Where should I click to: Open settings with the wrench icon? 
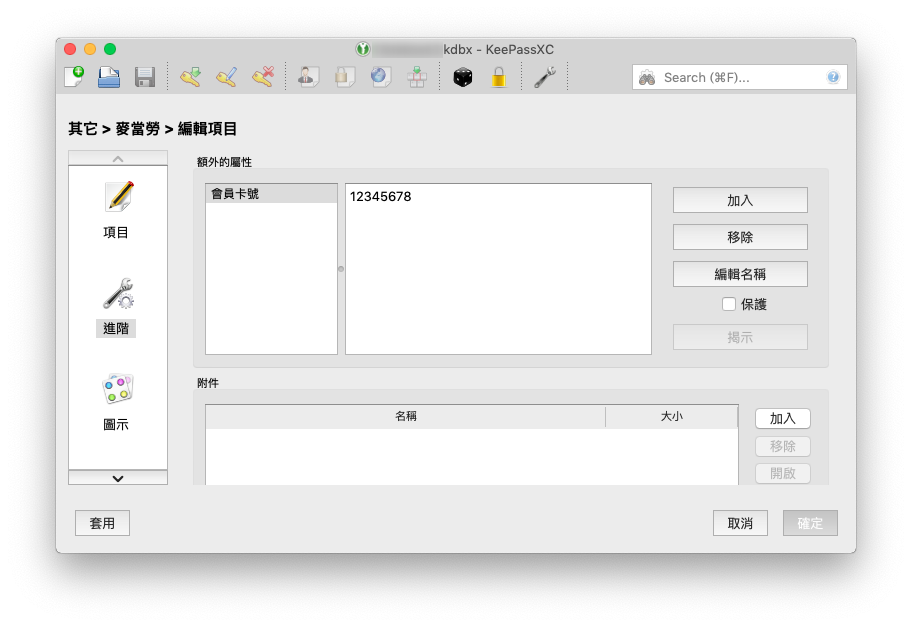tap(544, 77)
